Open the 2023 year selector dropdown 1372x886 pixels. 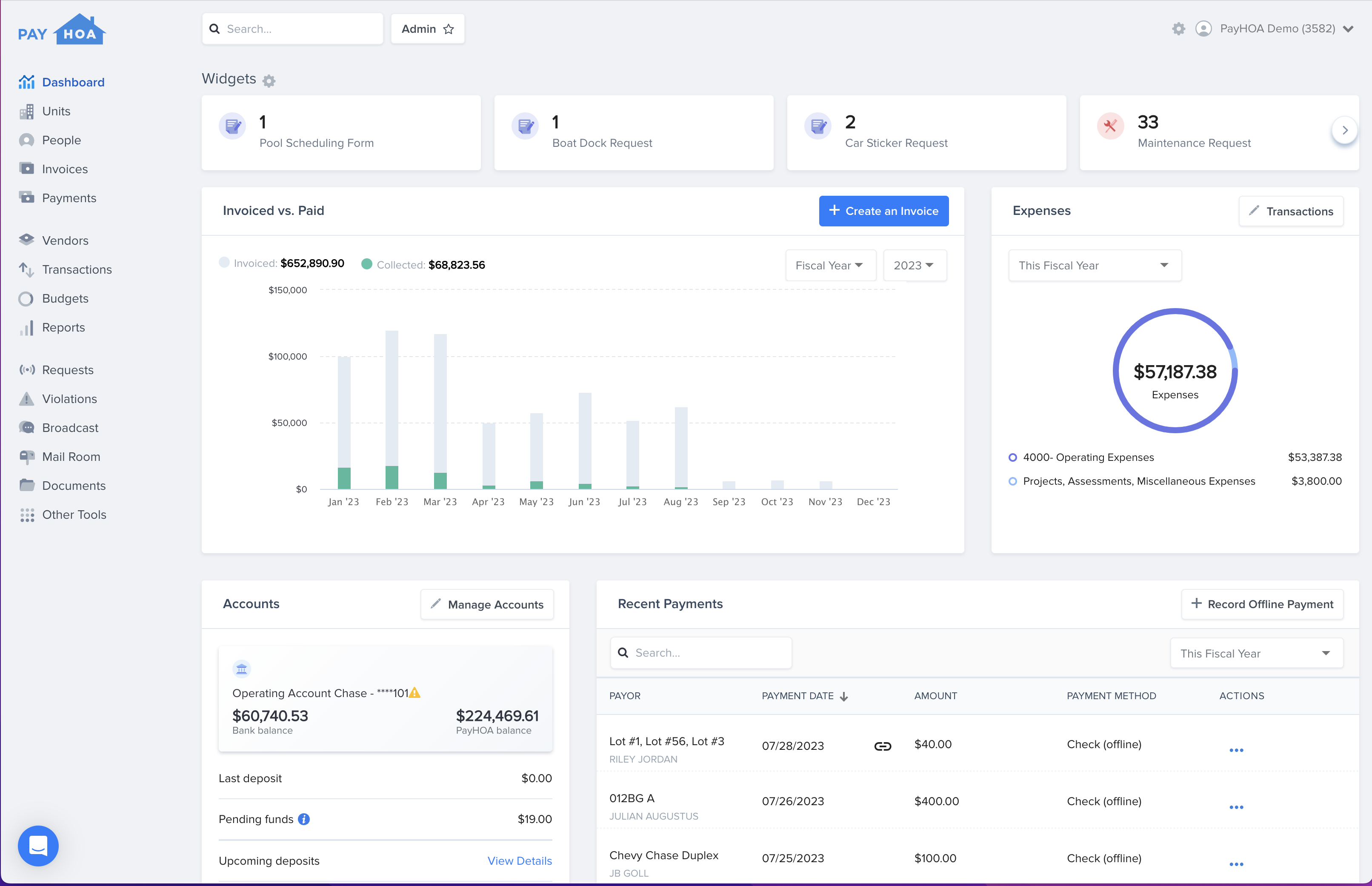pos(915,265)
